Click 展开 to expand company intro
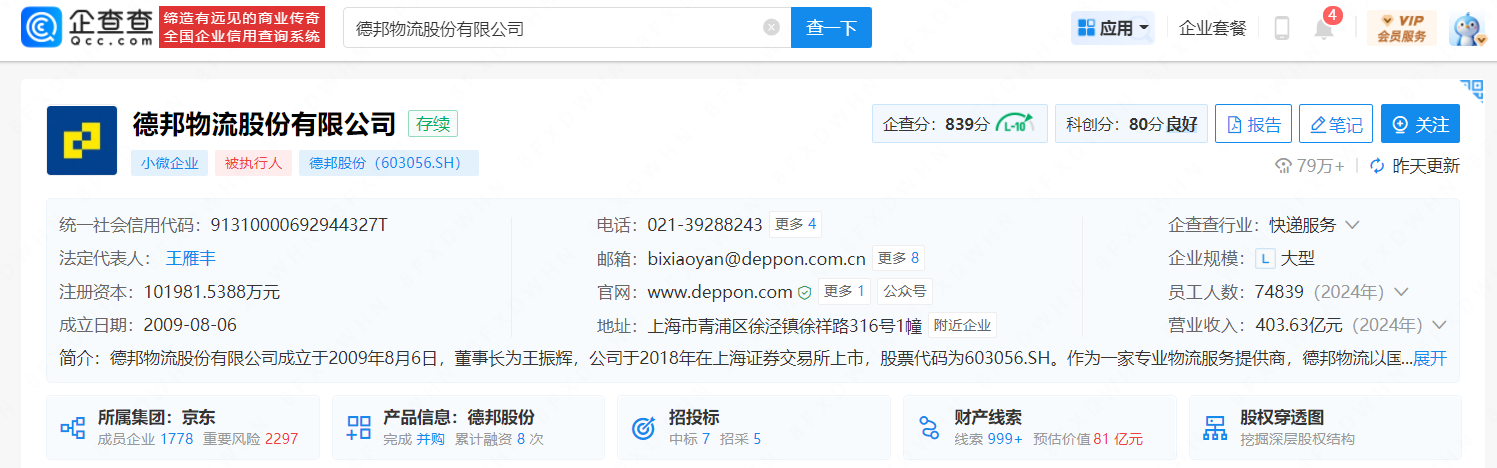Screen dimensions: 1497x468 pyautogui.click(x=1430, y=358)
